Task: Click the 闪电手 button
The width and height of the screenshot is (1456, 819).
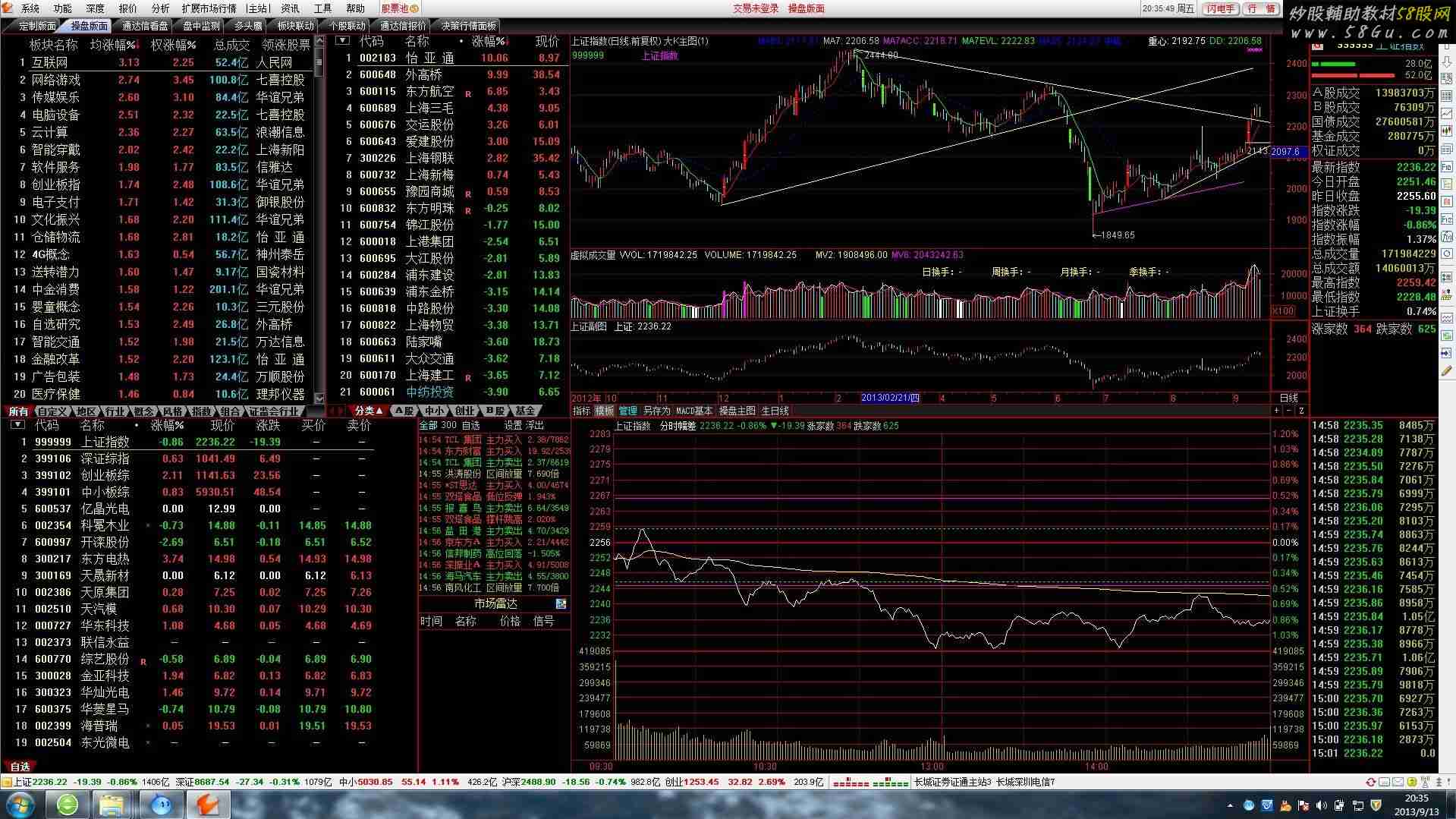Action: click(x=1221, y=8)
